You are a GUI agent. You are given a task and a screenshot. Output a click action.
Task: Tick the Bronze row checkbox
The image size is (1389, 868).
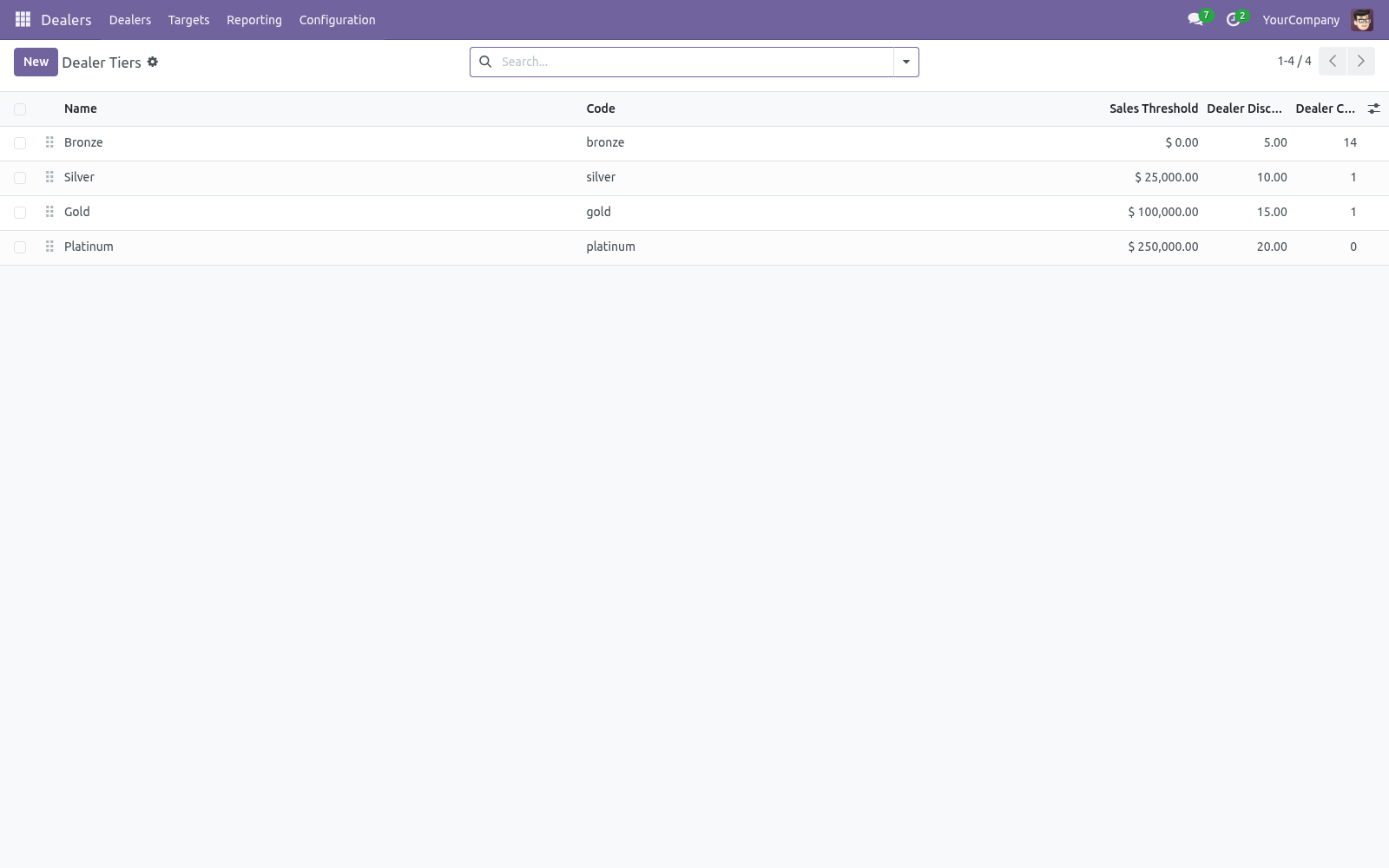[20, 143]
